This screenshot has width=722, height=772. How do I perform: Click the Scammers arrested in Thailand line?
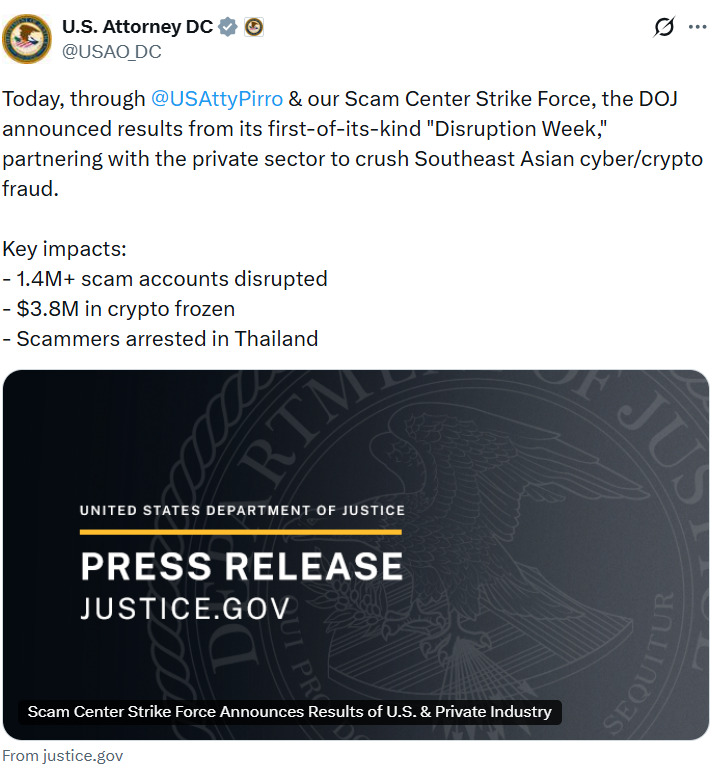point(160,339)
